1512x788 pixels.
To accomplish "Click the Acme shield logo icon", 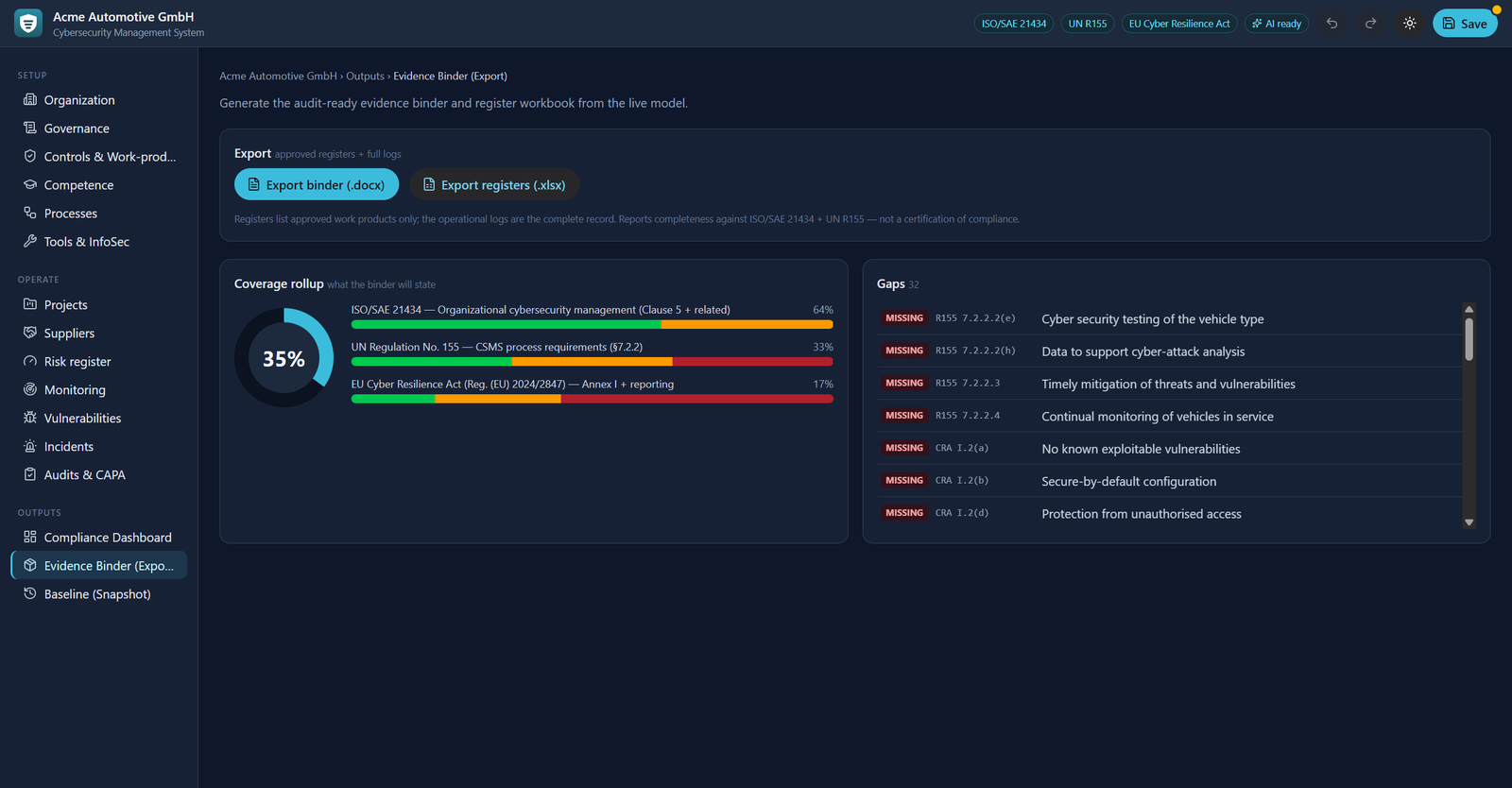I will pyautogui.click(x=28, y=24).
